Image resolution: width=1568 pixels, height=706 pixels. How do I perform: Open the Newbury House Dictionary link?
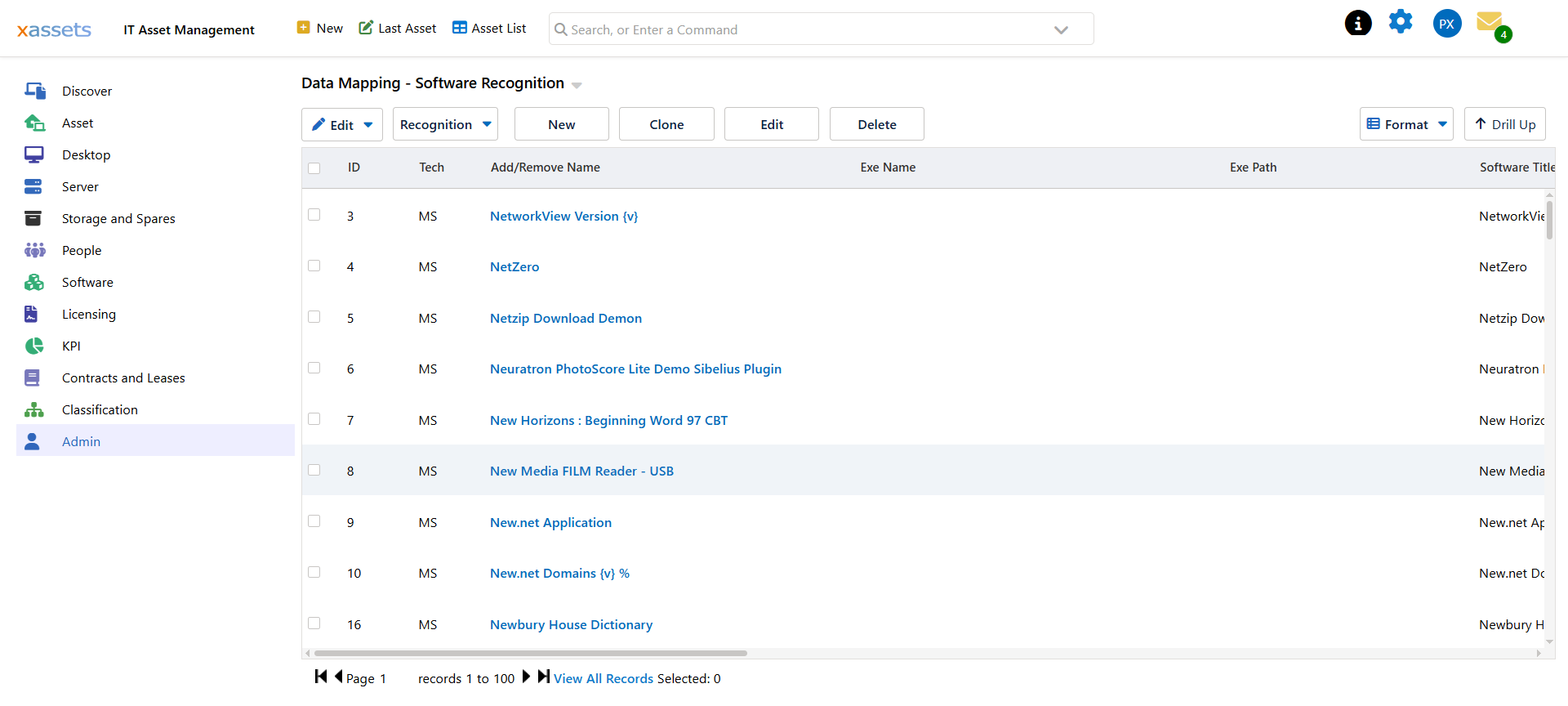coord(571,624)
